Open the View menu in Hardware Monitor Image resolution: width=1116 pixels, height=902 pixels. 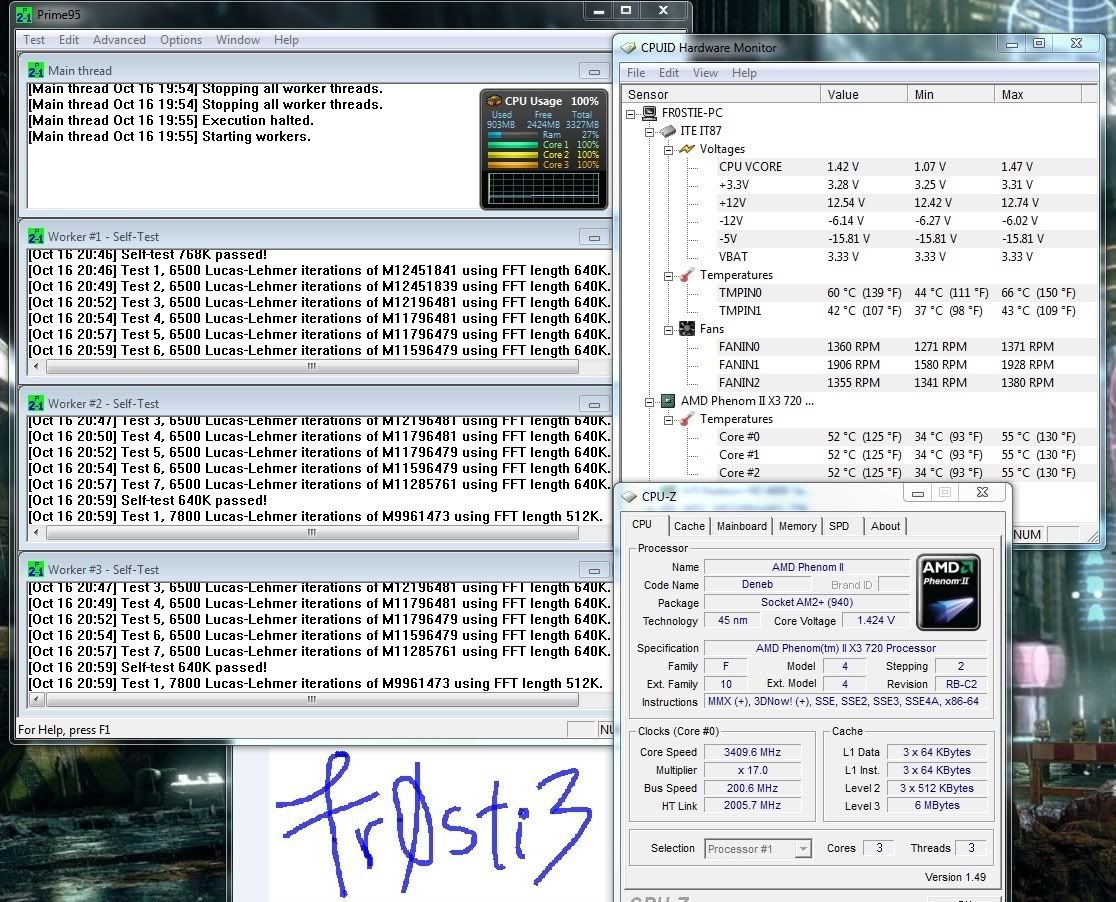[x=705, y=73]
